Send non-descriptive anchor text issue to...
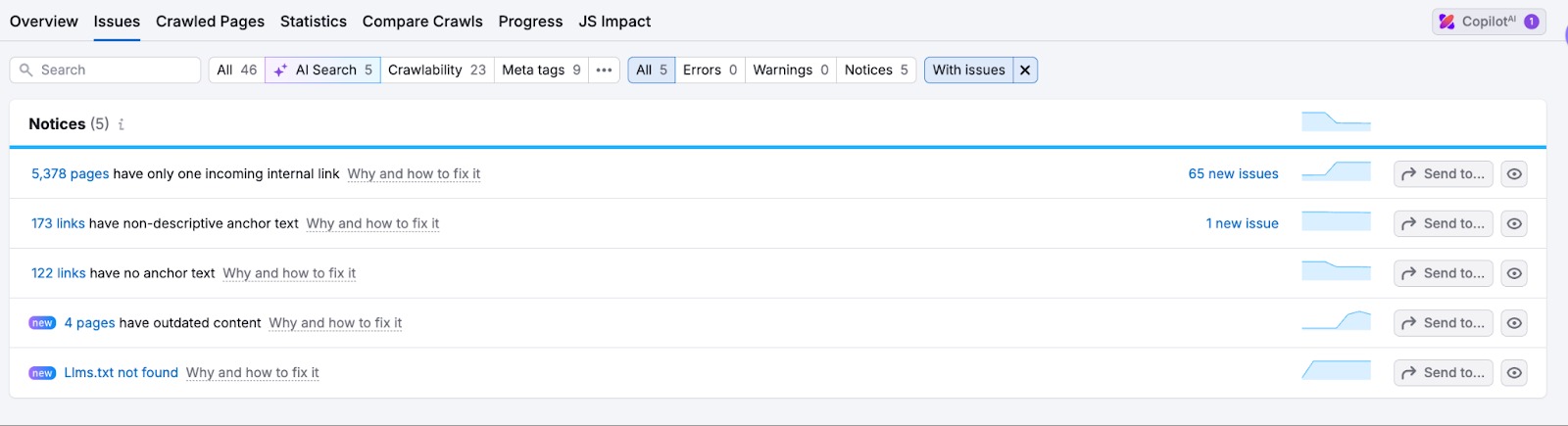This screenshot has height=426, width=1568. pos(1443,223)
